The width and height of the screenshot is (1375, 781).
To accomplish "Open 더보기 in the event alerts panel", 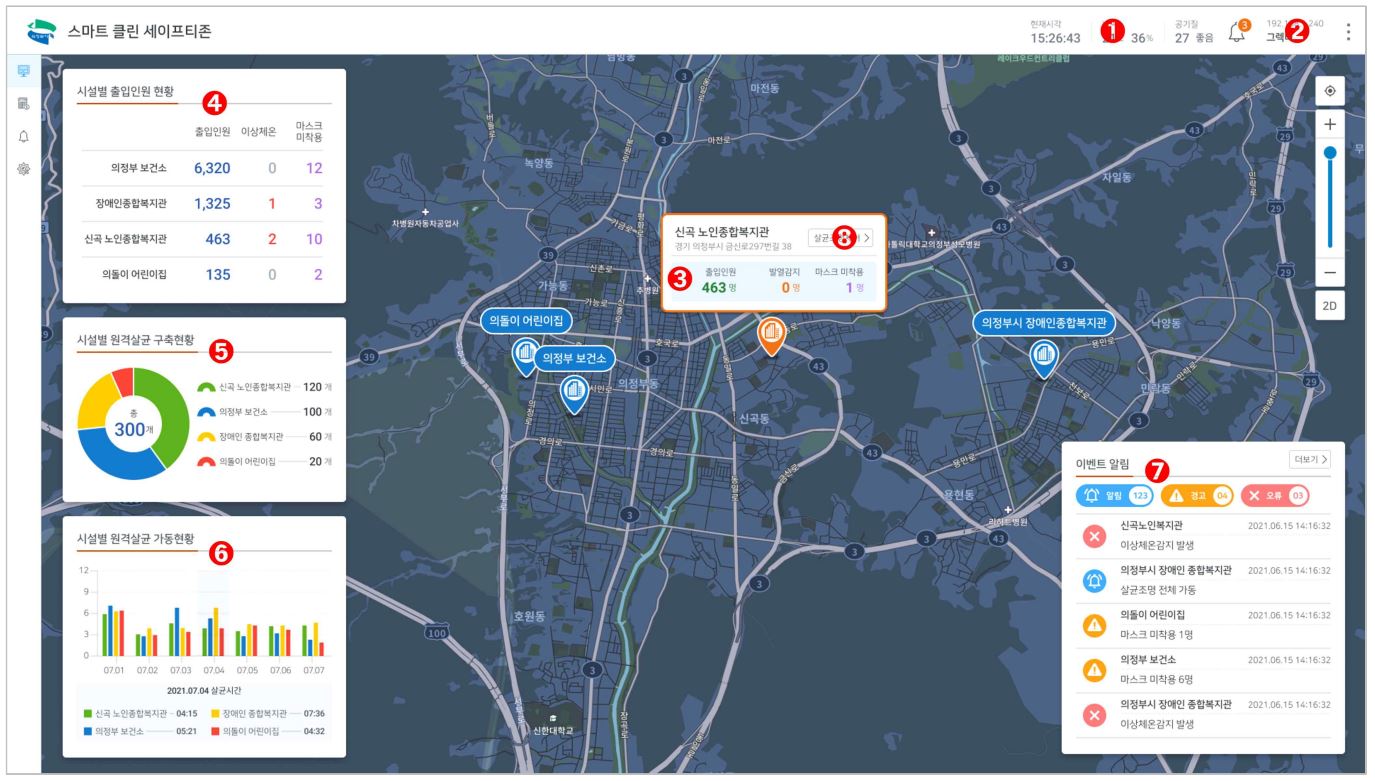I will click(1310, 459).
